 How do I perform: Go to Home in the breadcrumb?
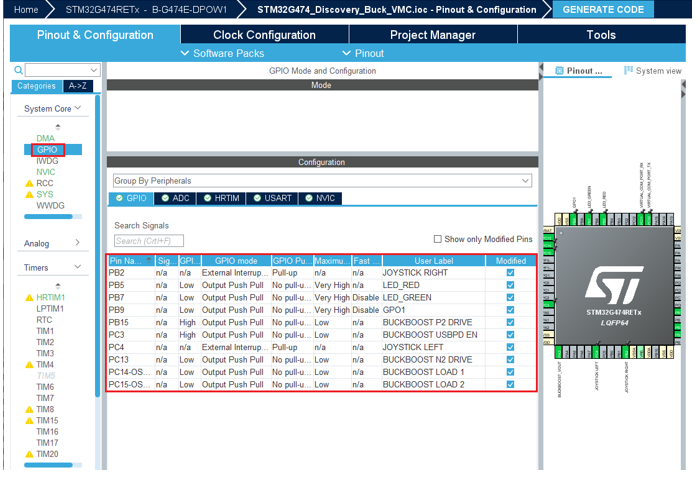26,9
